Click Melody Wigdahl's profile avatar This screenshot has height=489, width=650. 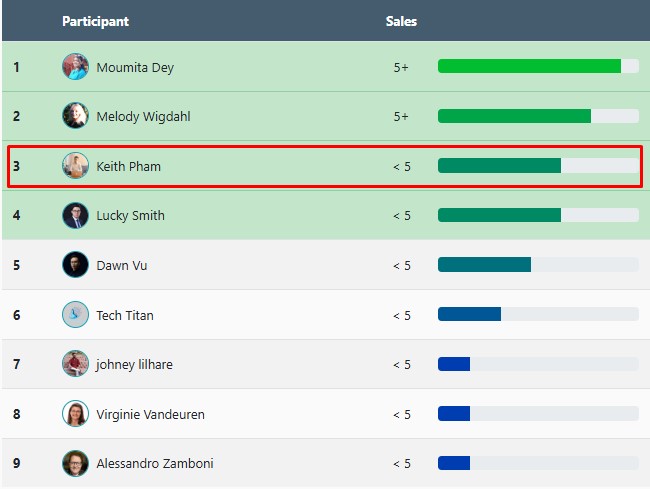pyautogui.click(x=75, y=116)
